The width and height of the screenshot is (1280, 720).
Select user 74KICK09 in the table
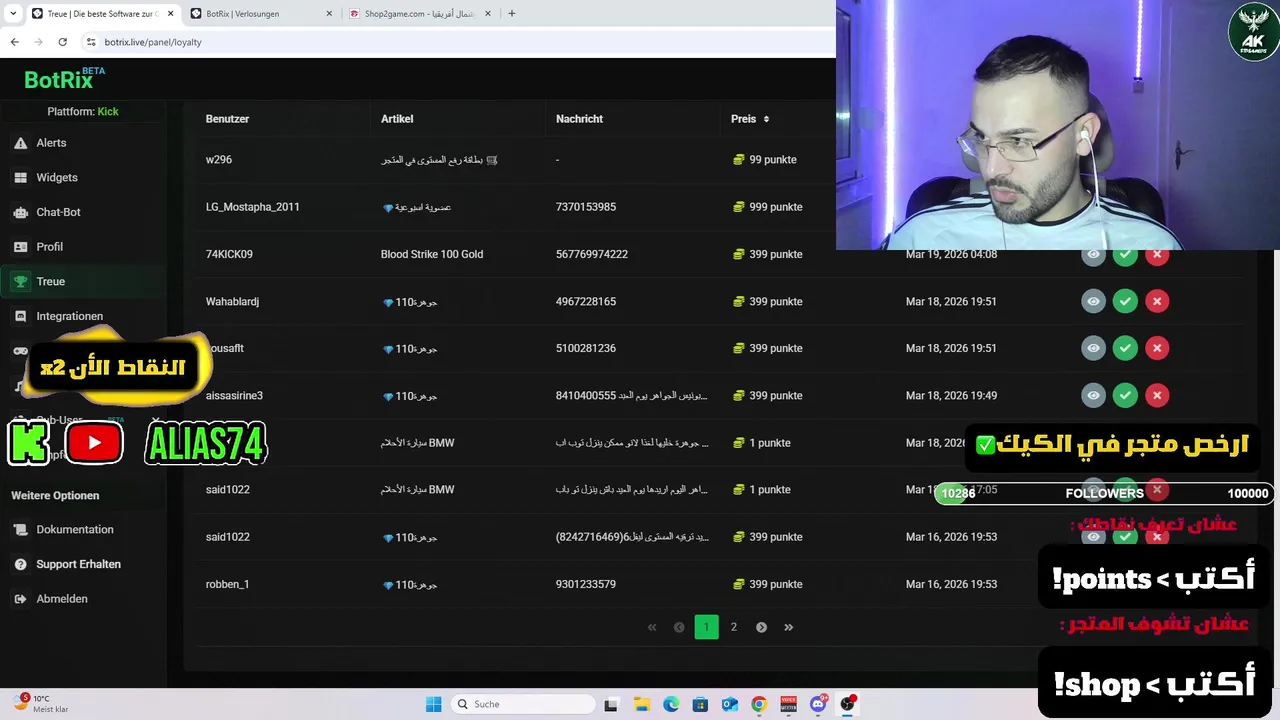point(229,254)
